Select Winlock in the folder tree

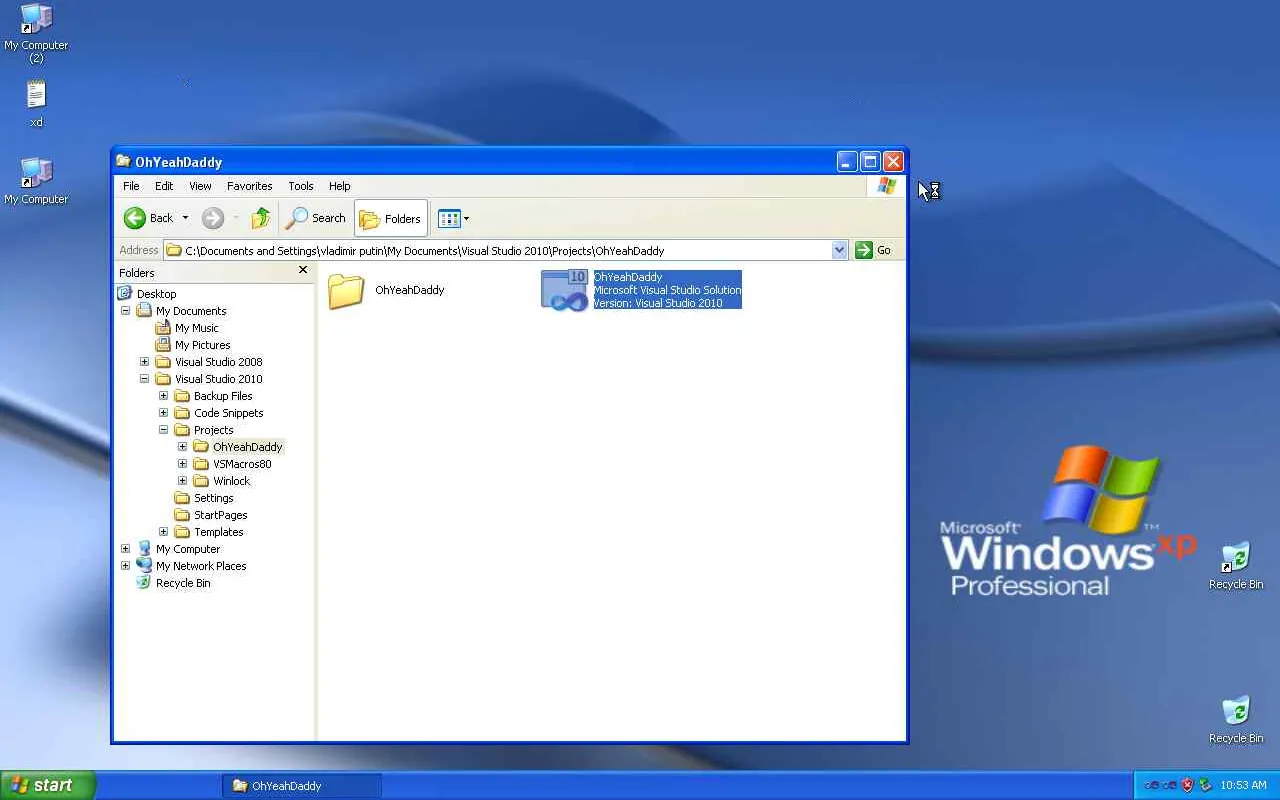[x=231, y=481]
